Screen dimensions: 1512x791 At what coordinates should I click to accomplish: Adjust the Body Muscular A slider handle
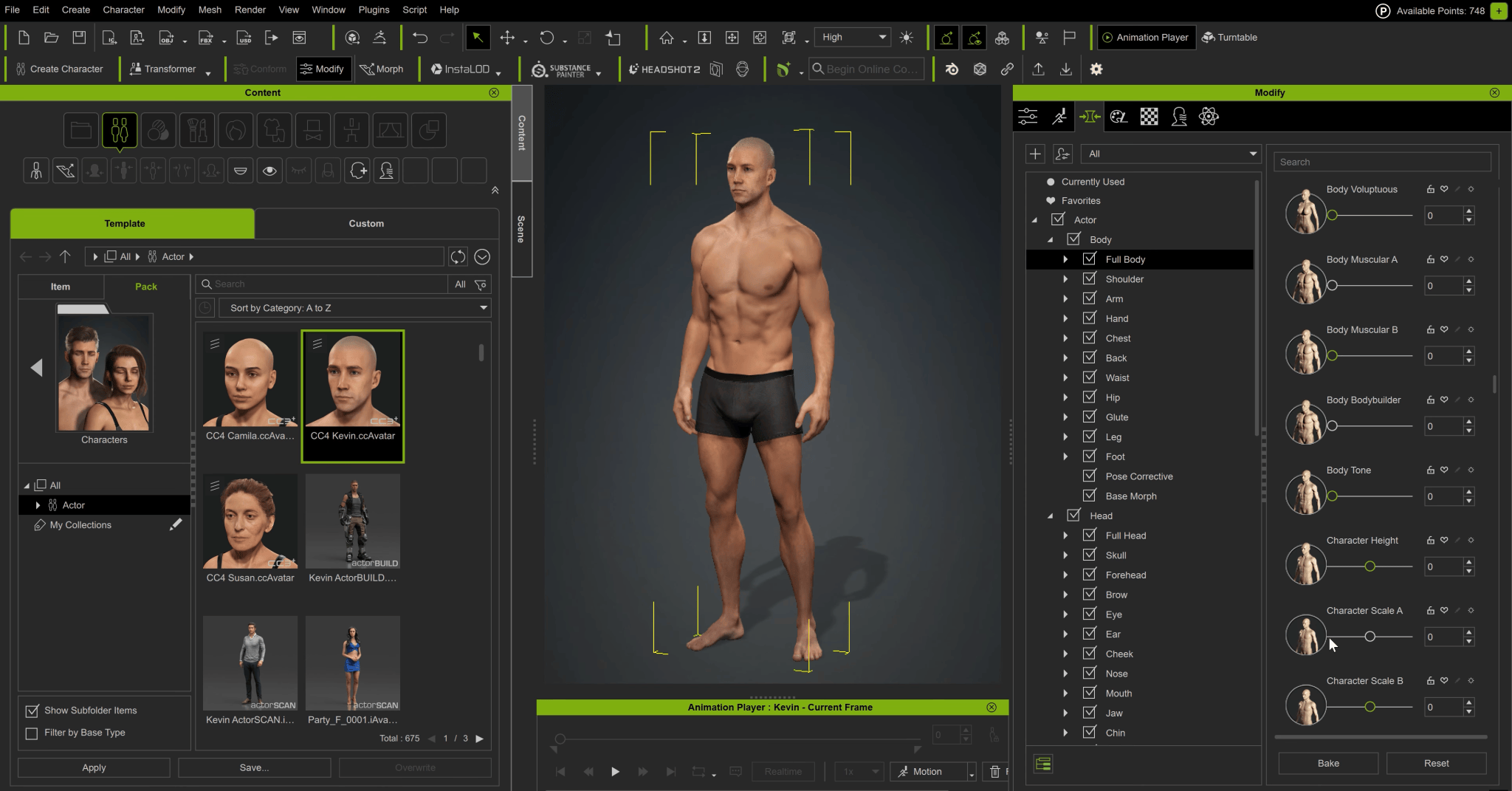coord(1332,285)
